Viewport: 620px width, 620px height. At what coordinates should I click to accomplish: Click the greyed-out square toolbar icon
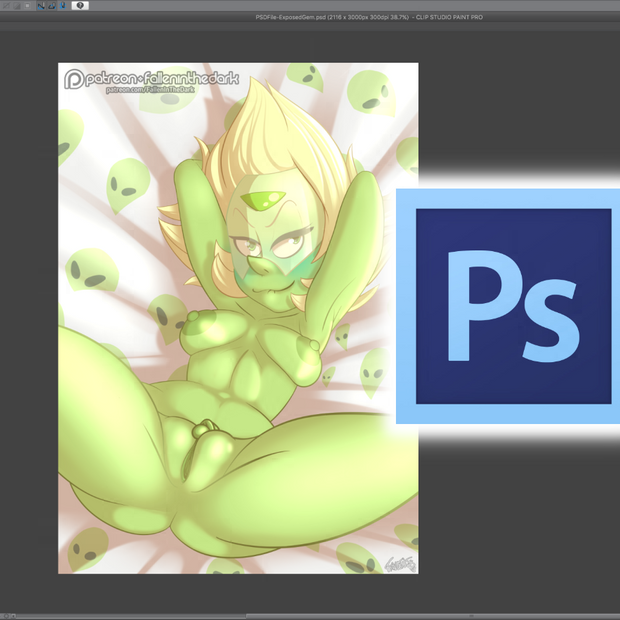coord(27,6)
